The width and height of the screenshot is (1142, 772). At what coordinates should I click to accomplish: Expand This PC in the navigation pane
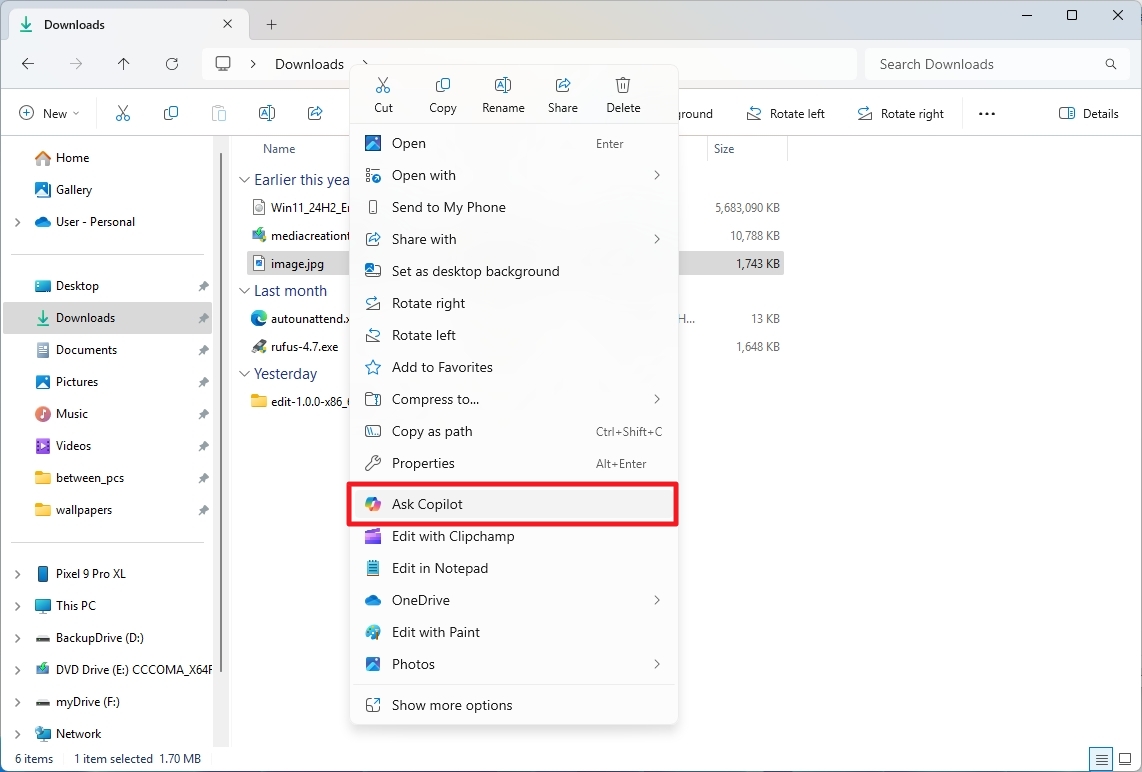coord(17,605)
